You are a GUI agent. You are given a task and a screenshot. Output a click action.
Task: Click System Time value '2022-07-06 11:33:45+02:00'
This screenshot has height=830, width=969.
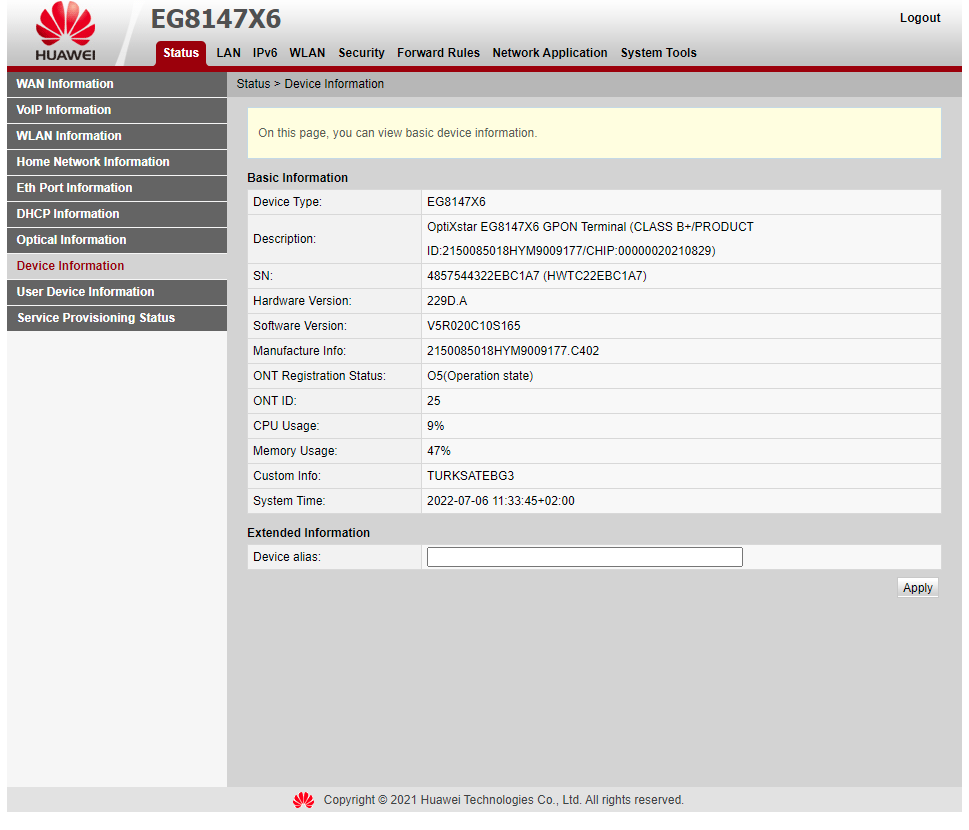pyautogui.click(x=501, y=501)
